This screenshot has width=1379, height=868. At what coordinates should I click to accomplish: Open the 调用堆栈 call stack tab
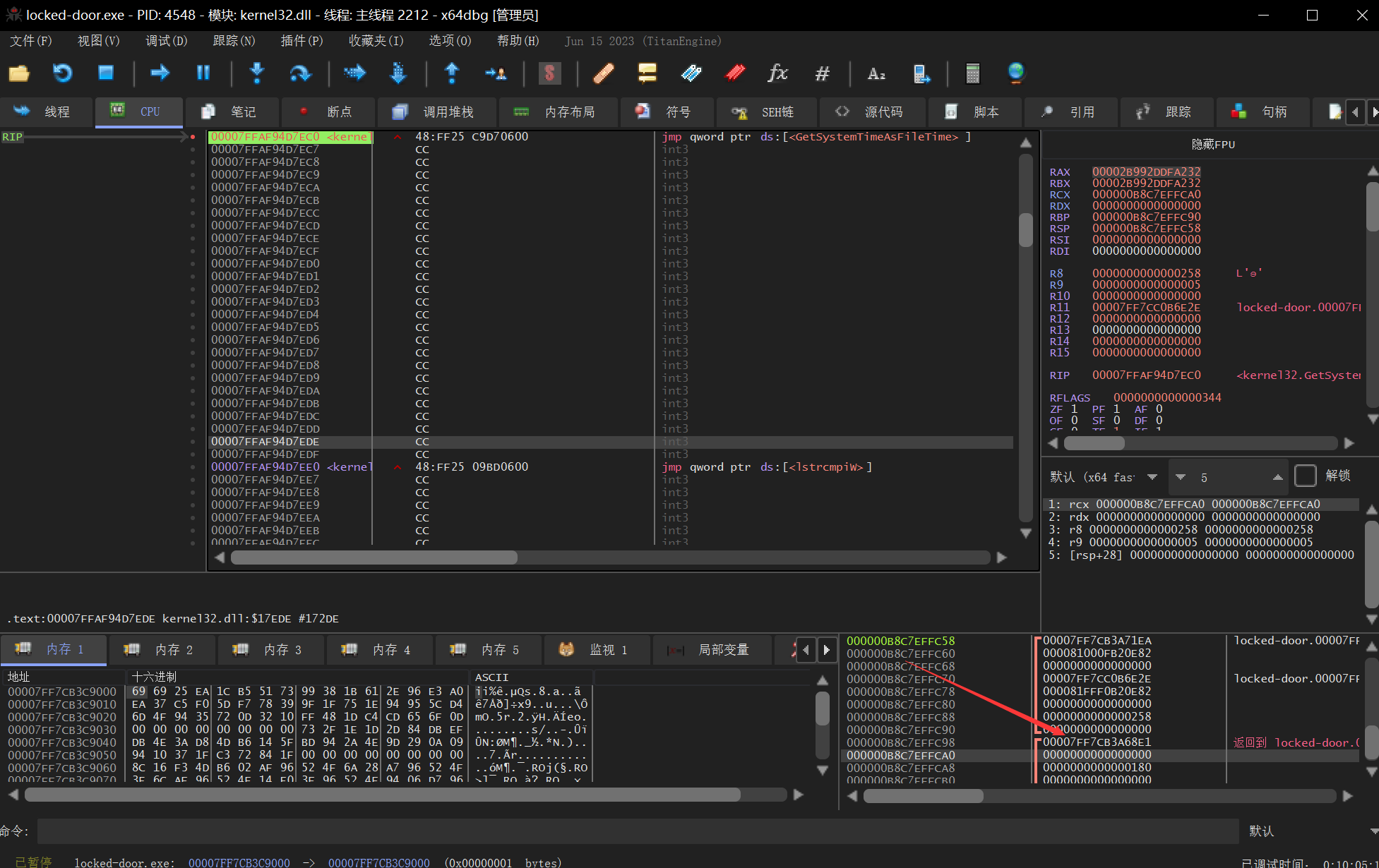(436, 111)
